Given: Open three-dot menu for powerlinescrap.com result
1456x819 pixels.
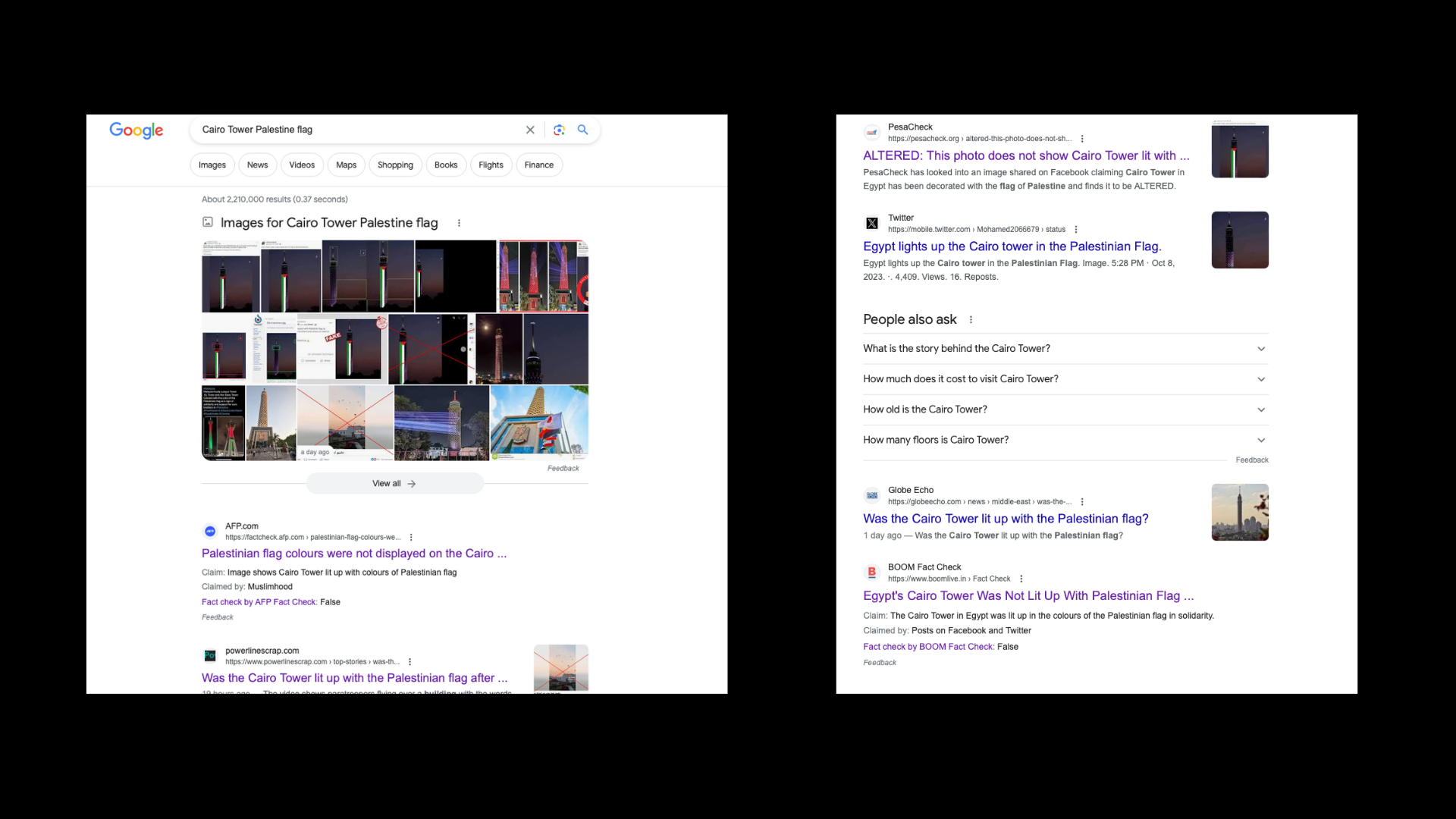Looking at the screenshot, I should 409,662.
